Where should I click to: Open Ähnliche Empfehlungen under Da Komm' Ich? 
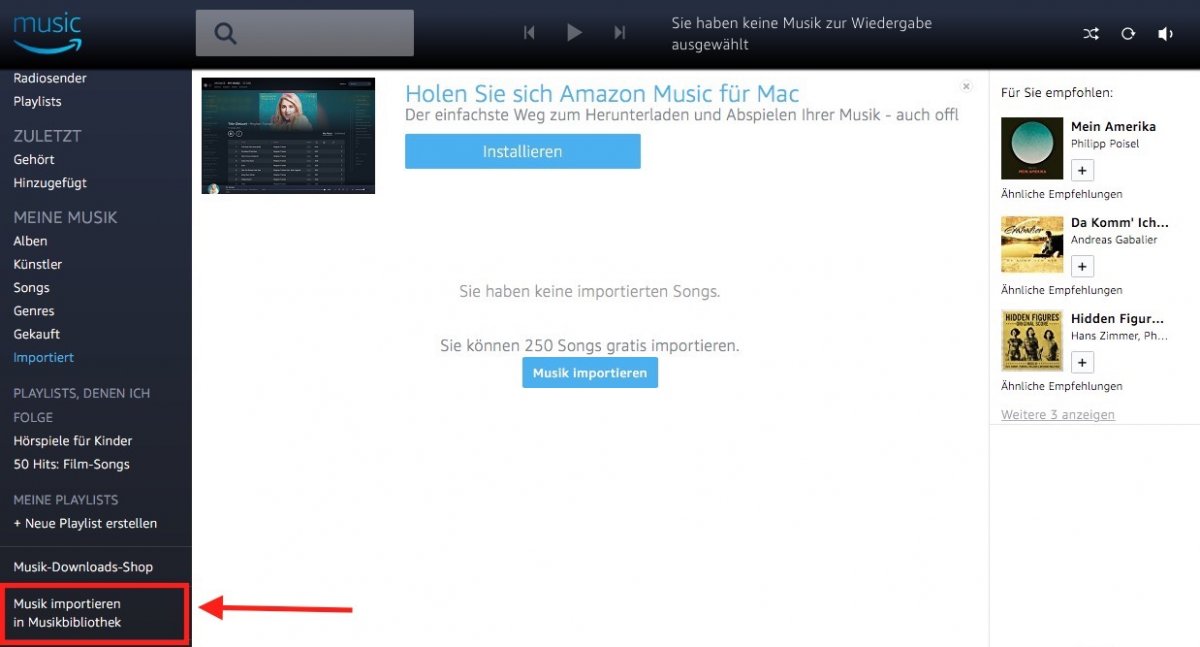click(x=1062, y=290)
